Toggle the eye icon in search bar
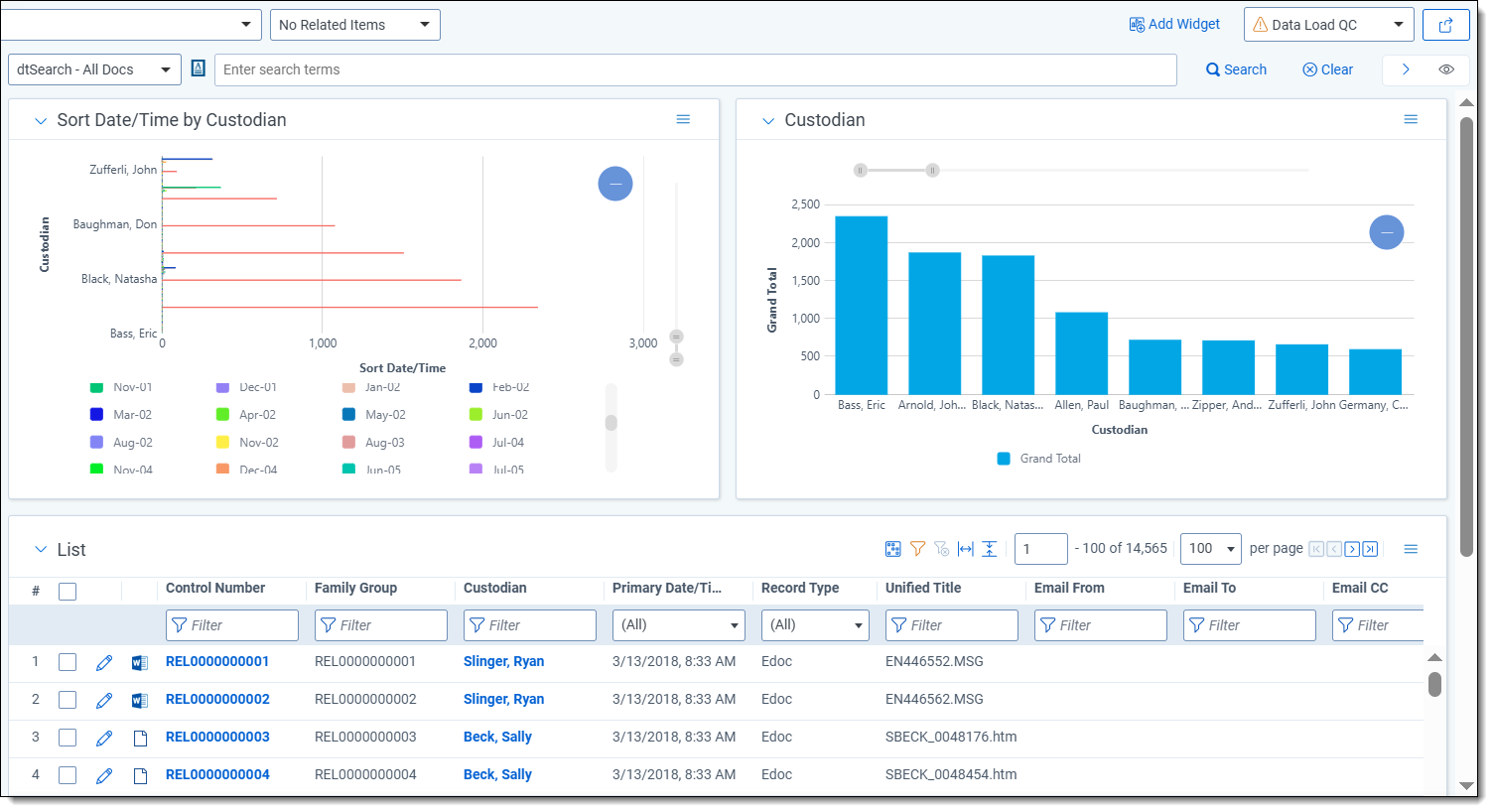Viewport: 1493px width, 812px height. point(1446,69)
